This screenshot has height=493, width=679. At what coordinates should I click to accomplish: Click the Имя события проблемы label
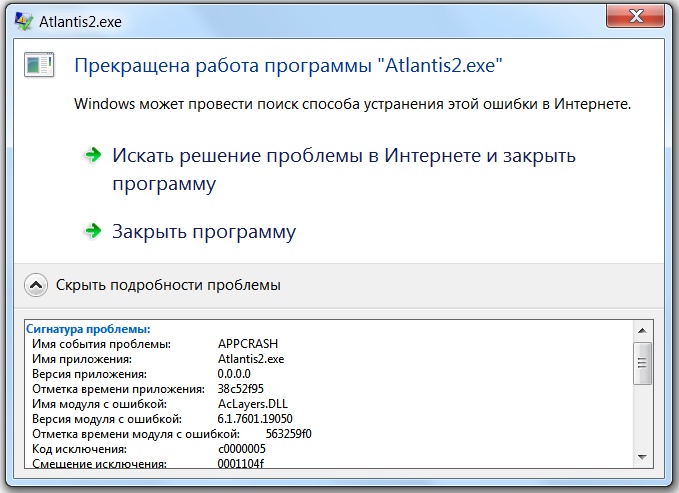(102, 344)
